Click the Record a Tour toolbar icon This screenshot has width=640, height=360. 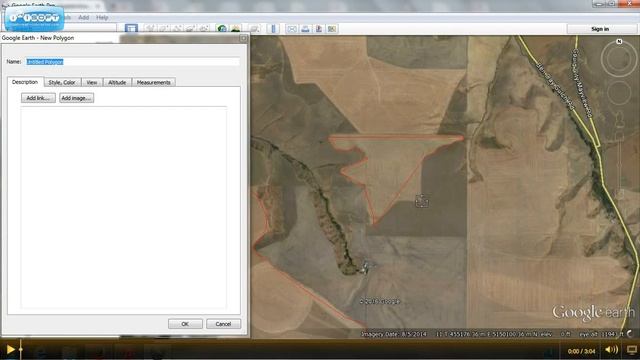coord(204,29)
